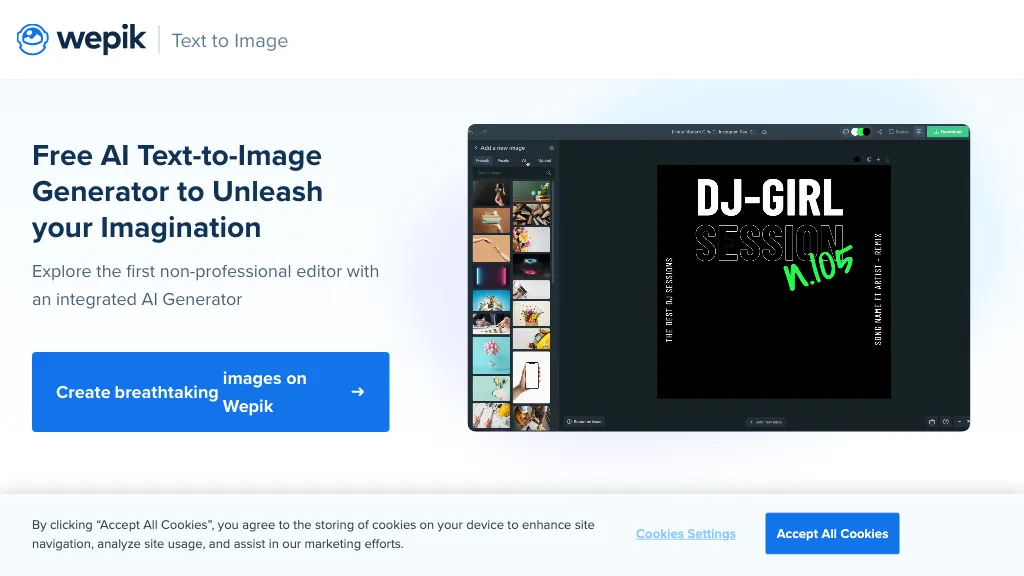
Task: Select the pink balloons thumbnail
Action: [491, 355]
